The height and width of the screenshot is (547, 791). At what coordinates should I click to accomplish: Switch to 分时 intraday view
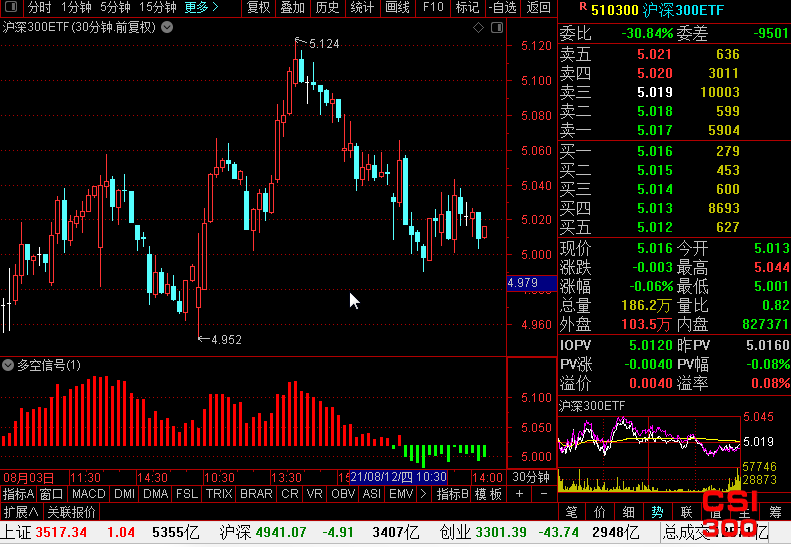(x=39, y=8)
